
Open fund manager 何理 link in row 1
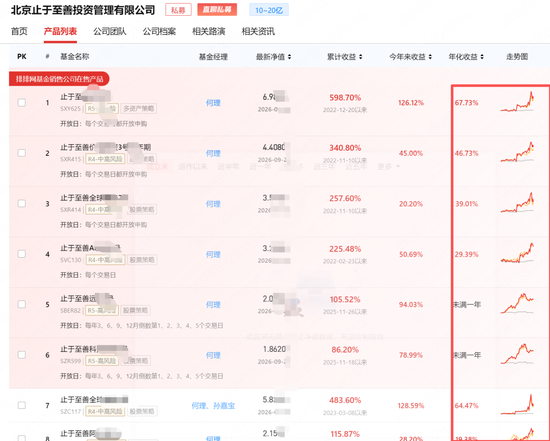213,103
